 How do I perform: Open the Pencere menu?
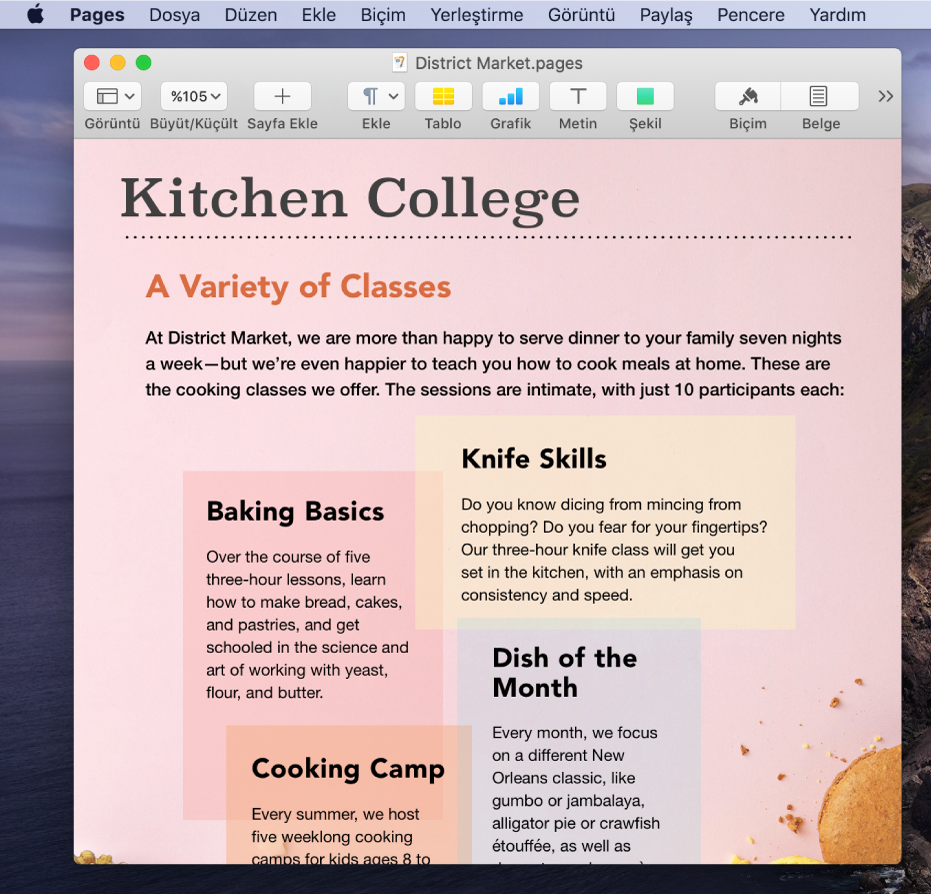coord(750,14)
